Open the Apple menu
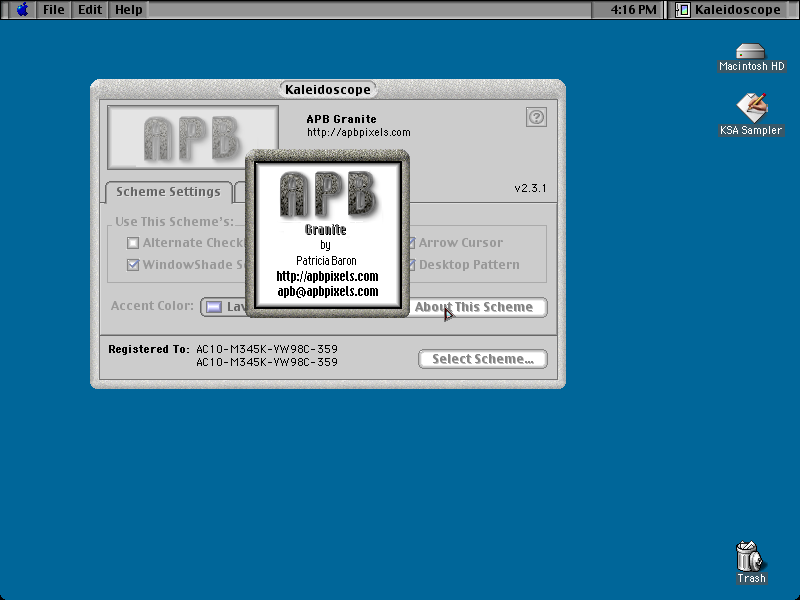 coord(22,9)
